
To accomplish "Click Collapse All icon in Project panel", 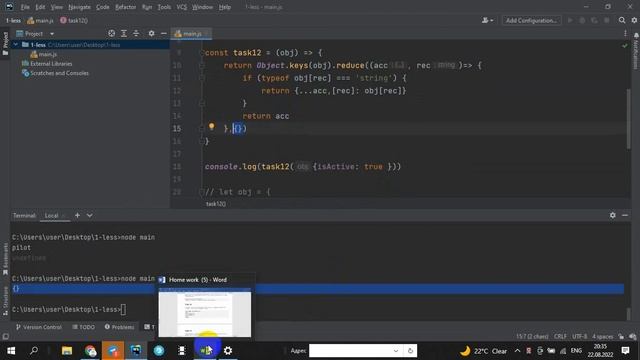I will tap(136, 33).
